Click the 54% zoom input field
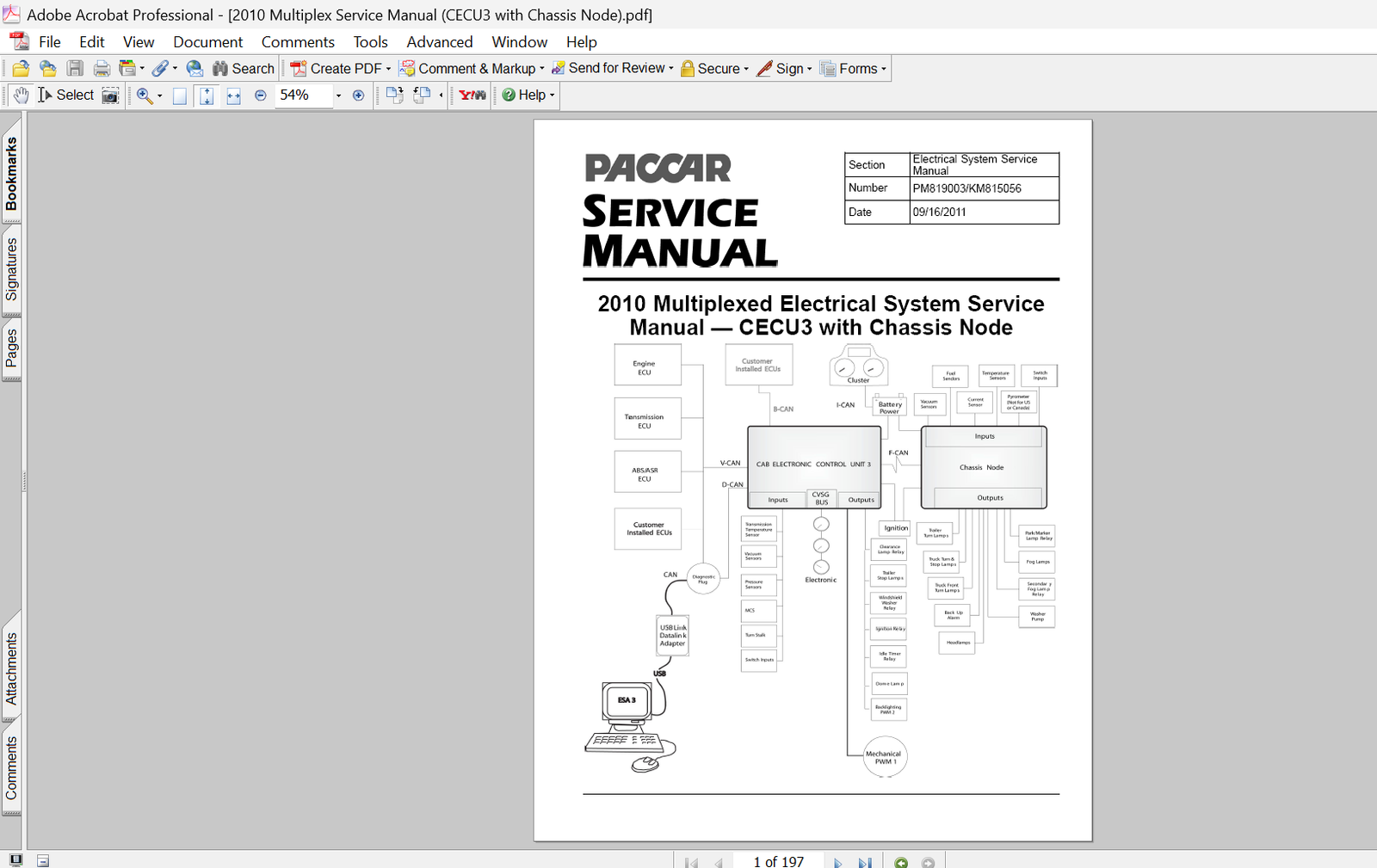The width and height of the screenshot is (1377, 868). tap(304, 95)
